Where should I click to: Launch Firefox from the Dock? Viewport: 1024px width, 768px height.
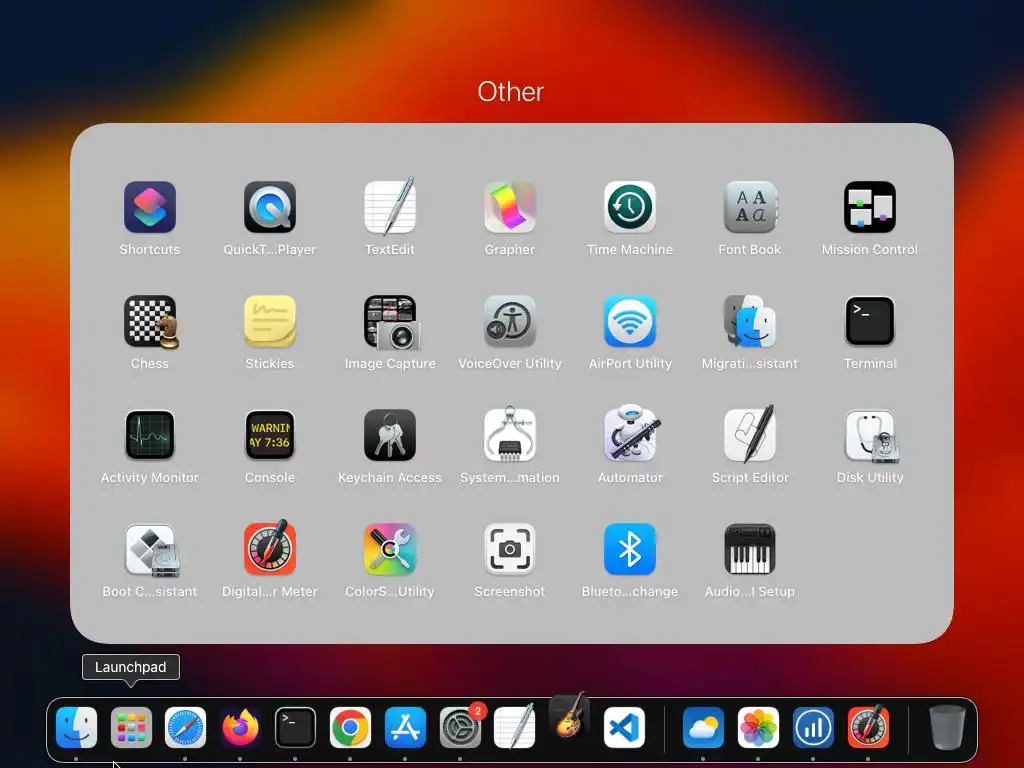[240, 728]
